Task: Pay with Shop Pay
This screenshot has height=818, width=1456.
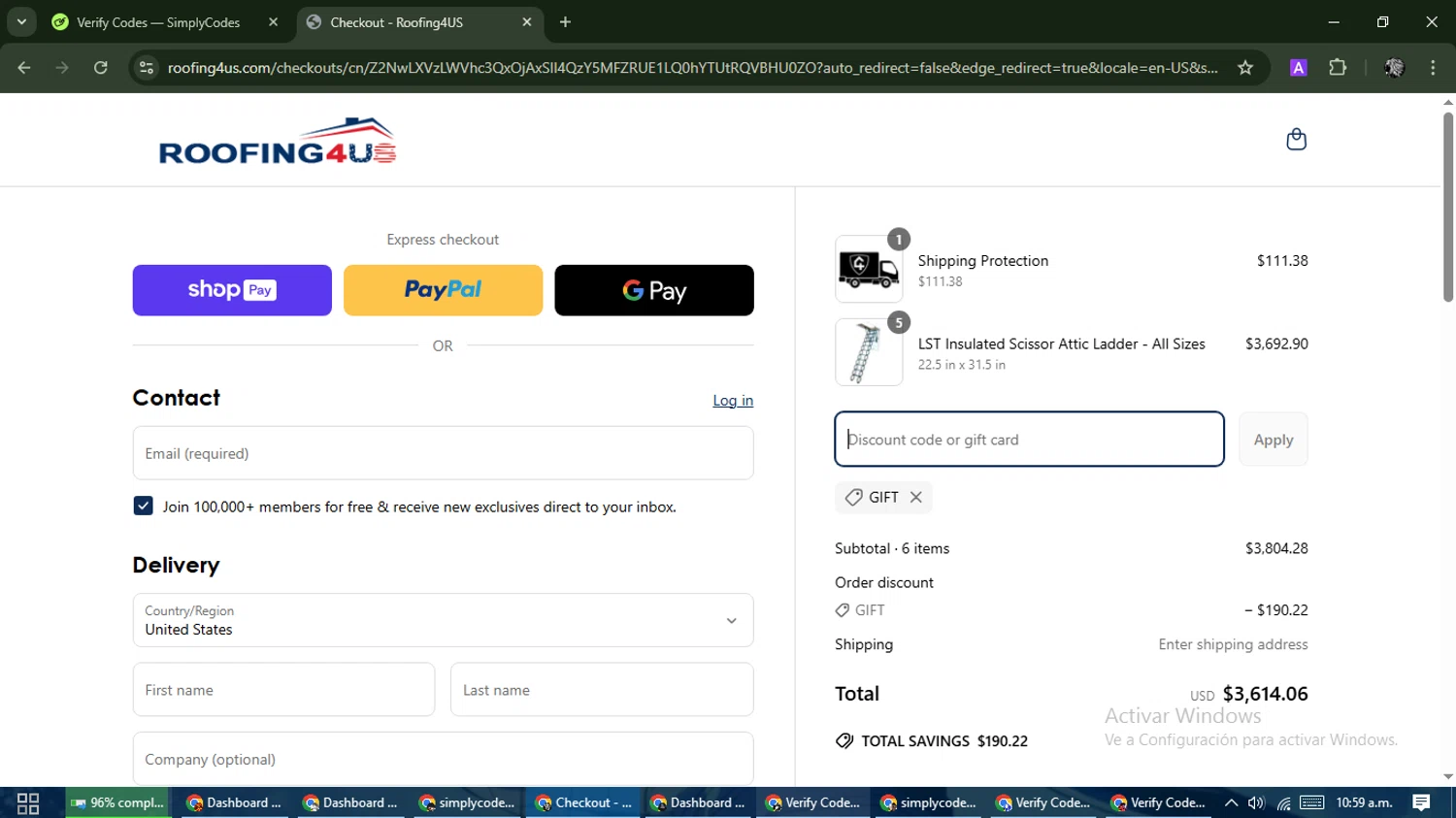Action: pos(232,290)
